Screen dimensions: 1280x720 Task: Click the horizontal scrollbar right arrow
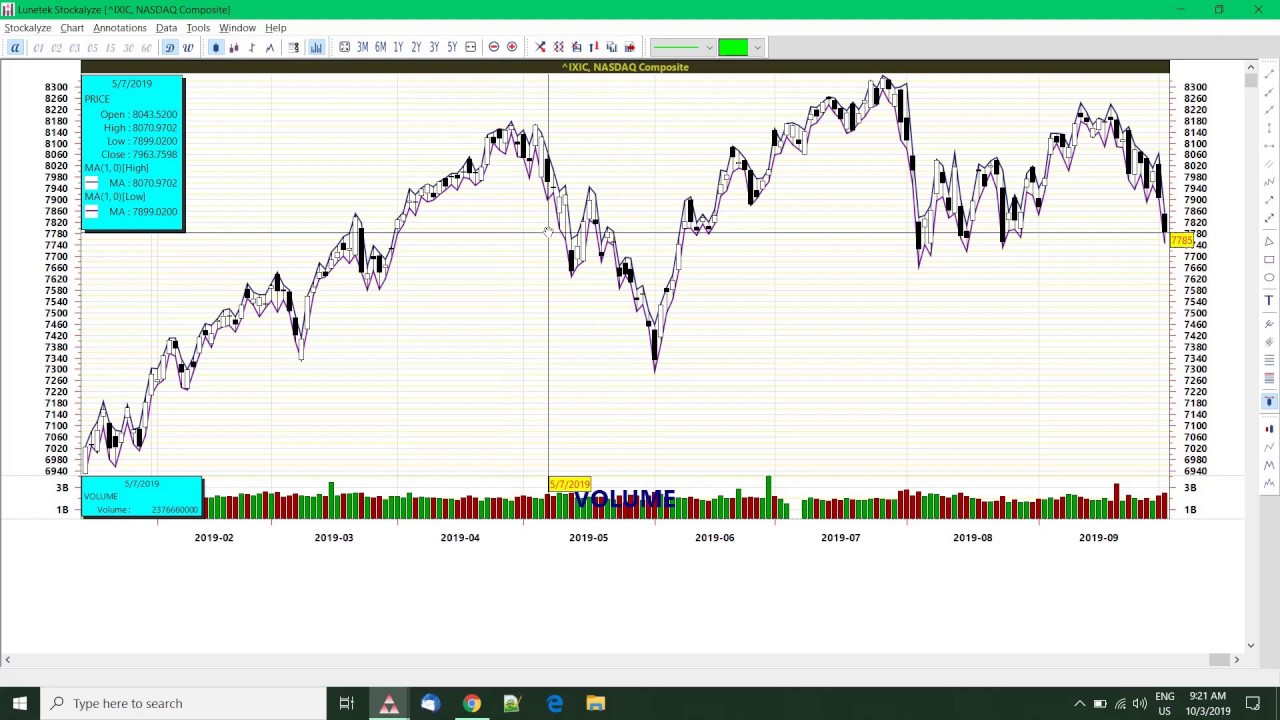[x=1236, y=659]
